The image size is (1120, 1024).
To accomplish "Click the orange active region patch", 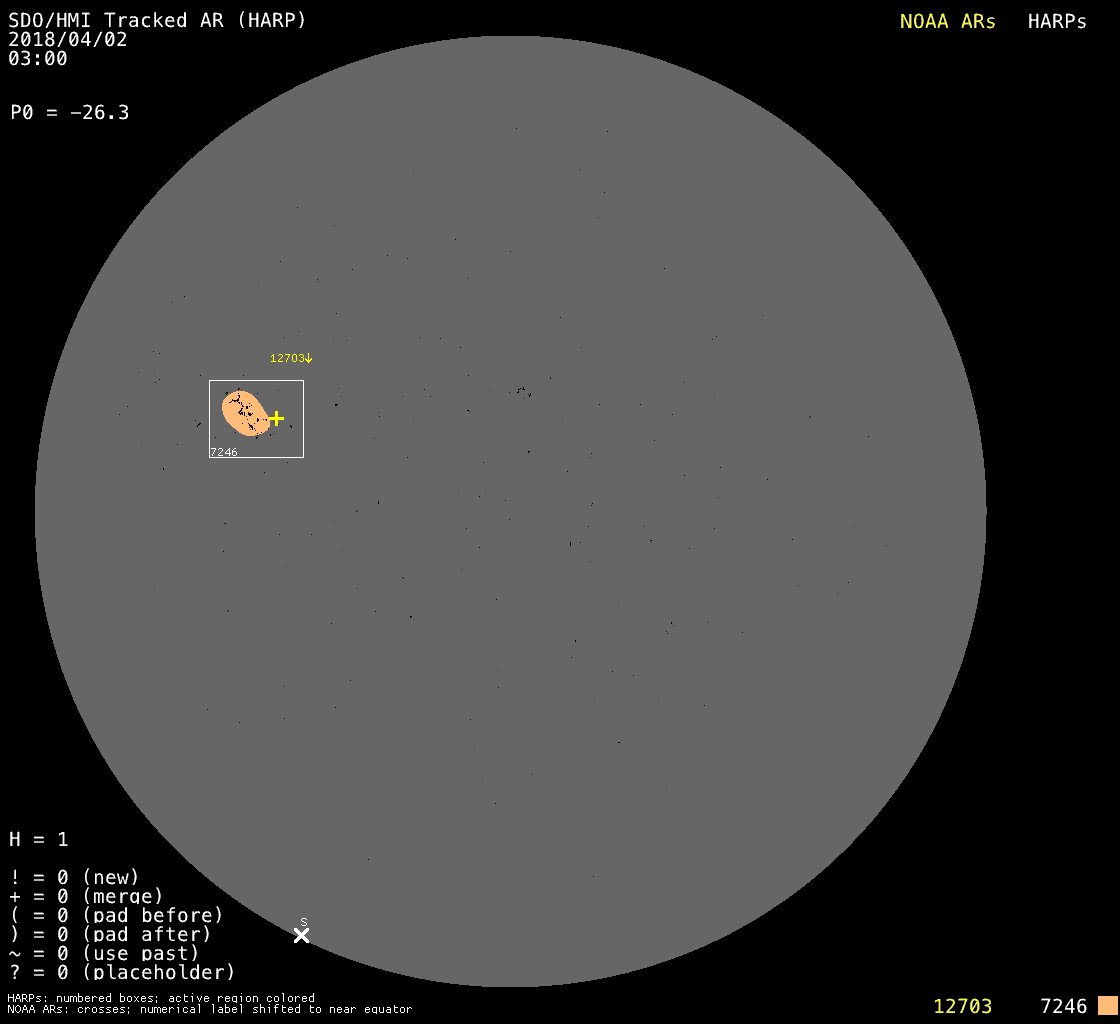I will point(243,413).
